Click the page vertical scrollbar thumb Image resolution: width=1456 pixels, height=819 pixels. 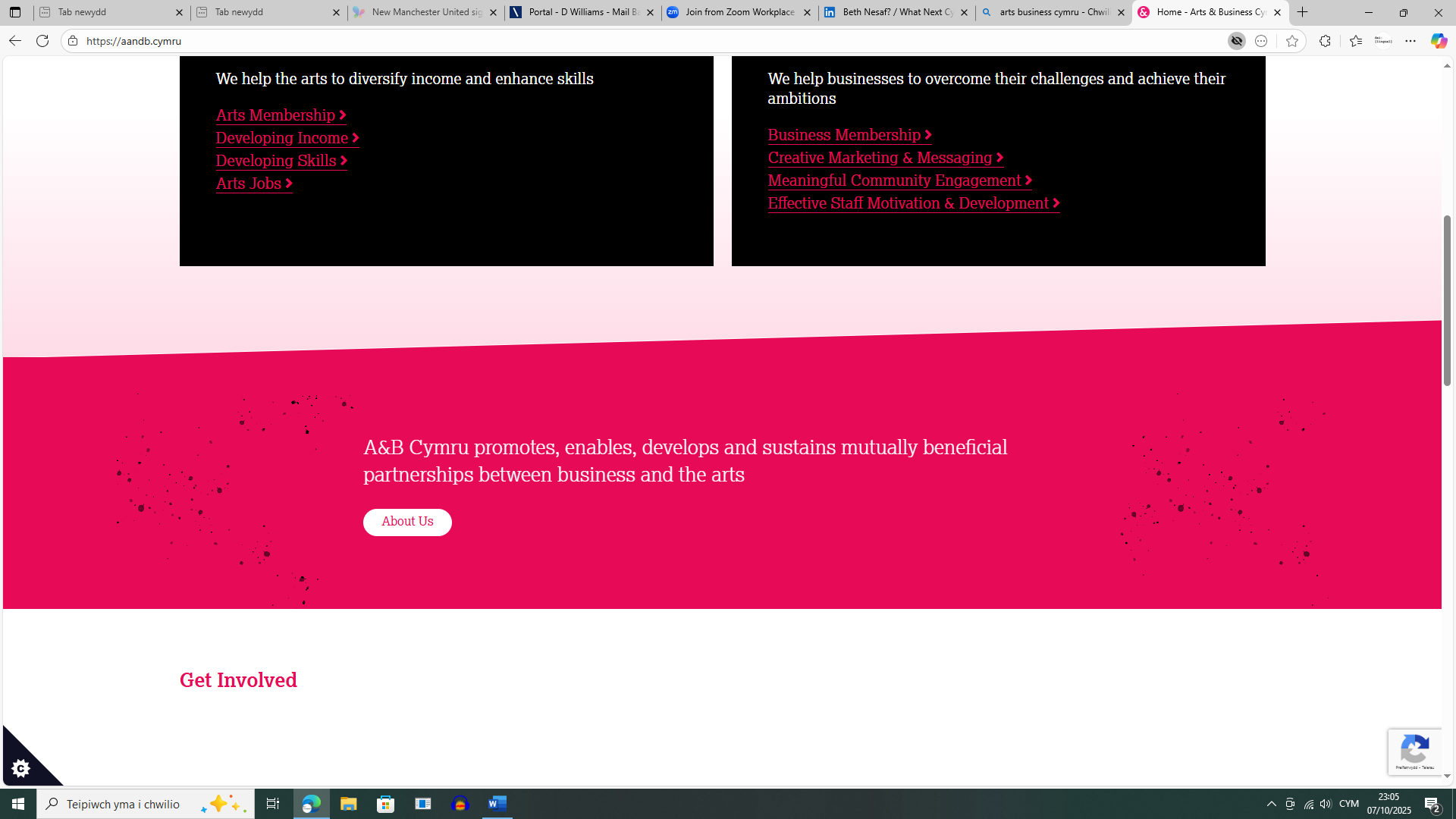(1447, 300)
